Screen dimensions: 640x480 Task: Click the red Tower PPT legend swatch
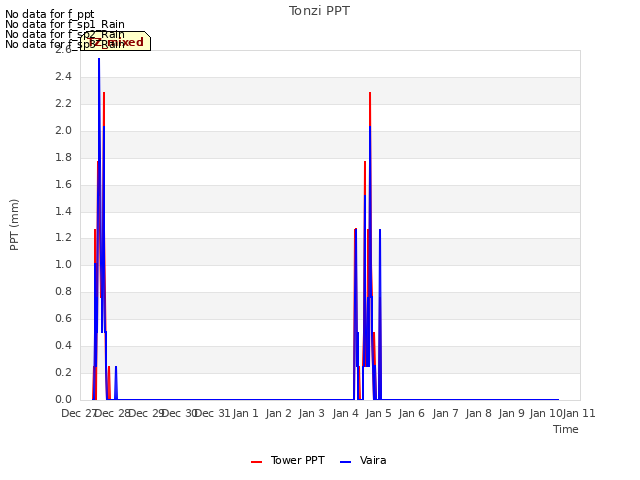click(256, 462)
